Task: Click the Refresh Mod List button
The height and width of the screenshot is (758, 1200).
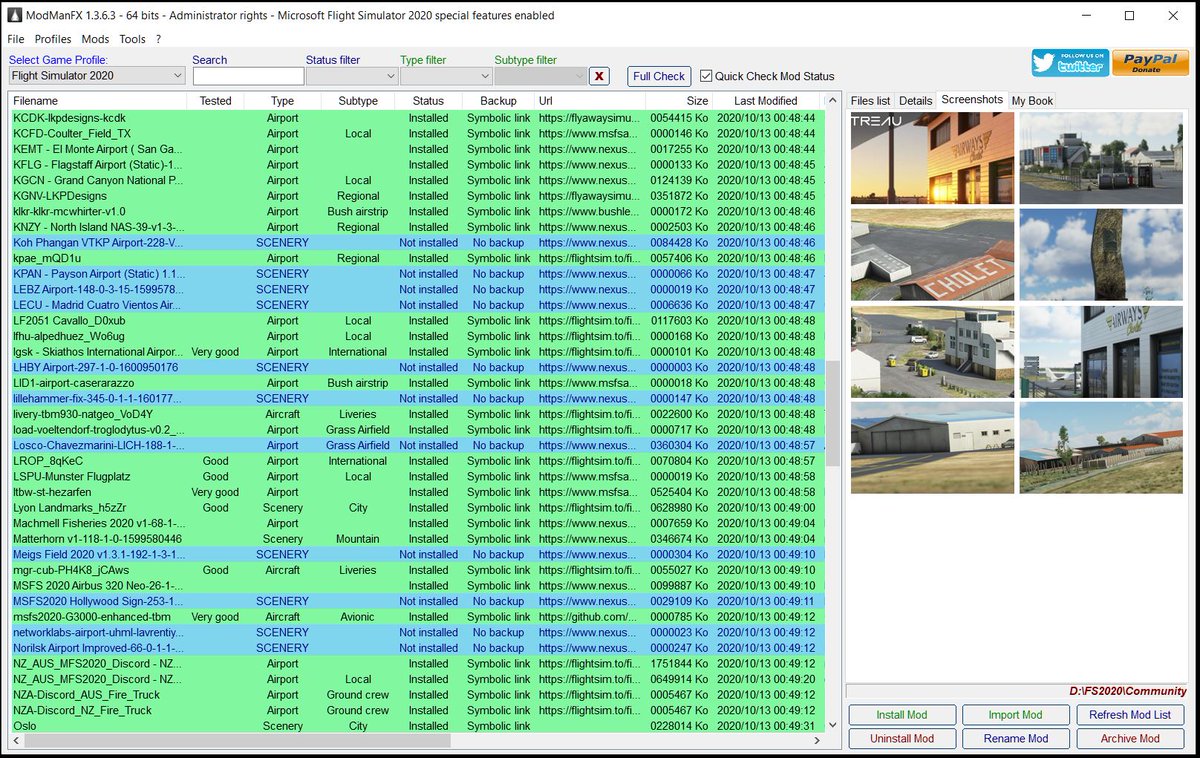Action: click(1130, 715)
